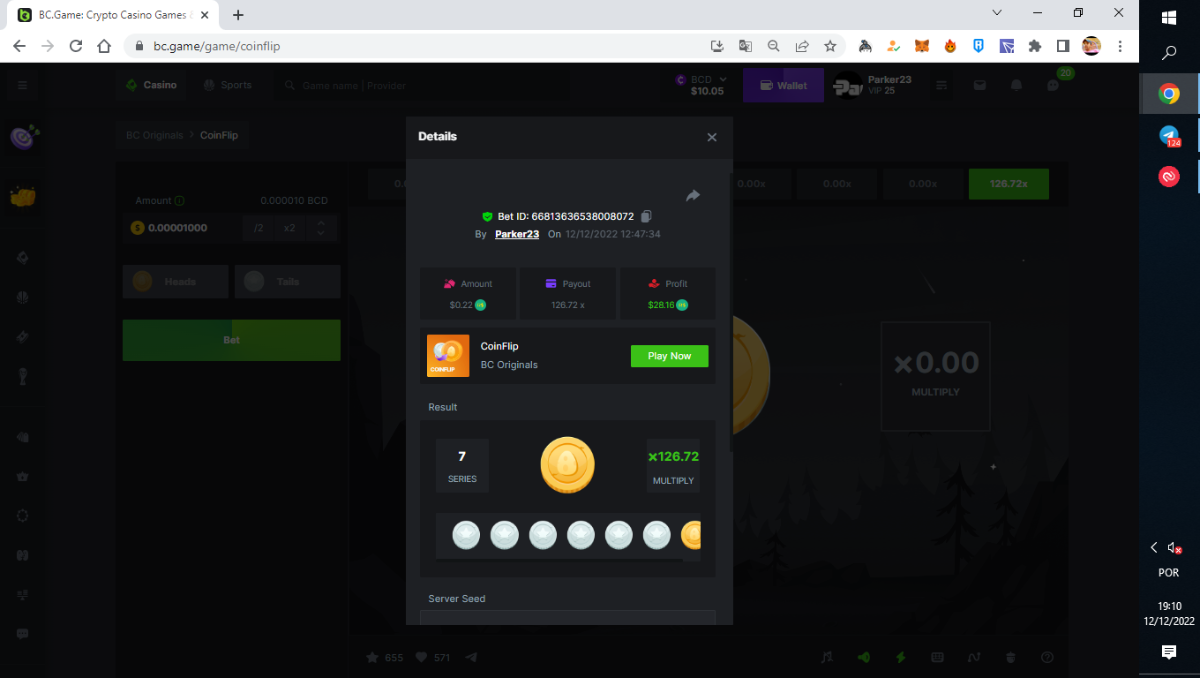Copy the Bet ID using the copy icon
1200x678 pixels.
tap(647, 216)
